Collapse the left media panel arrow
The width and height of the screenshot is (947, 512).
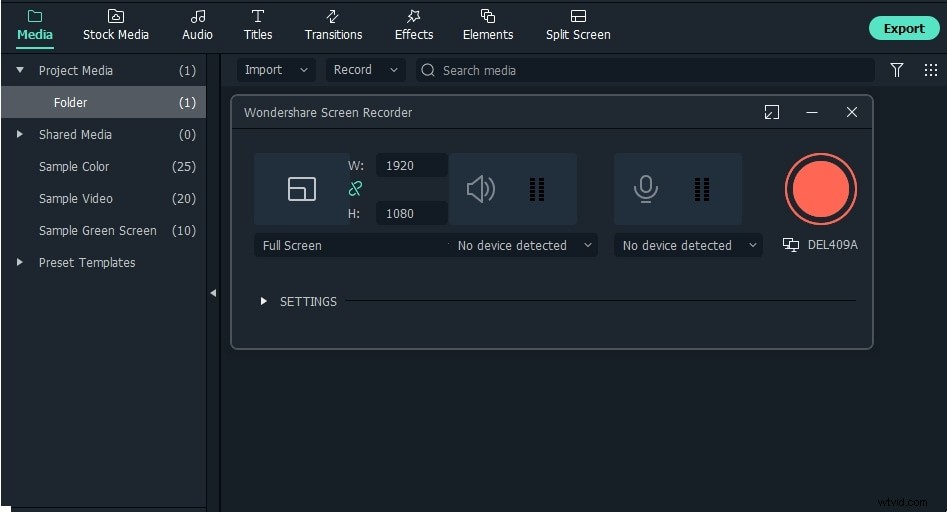coord(213,293)
